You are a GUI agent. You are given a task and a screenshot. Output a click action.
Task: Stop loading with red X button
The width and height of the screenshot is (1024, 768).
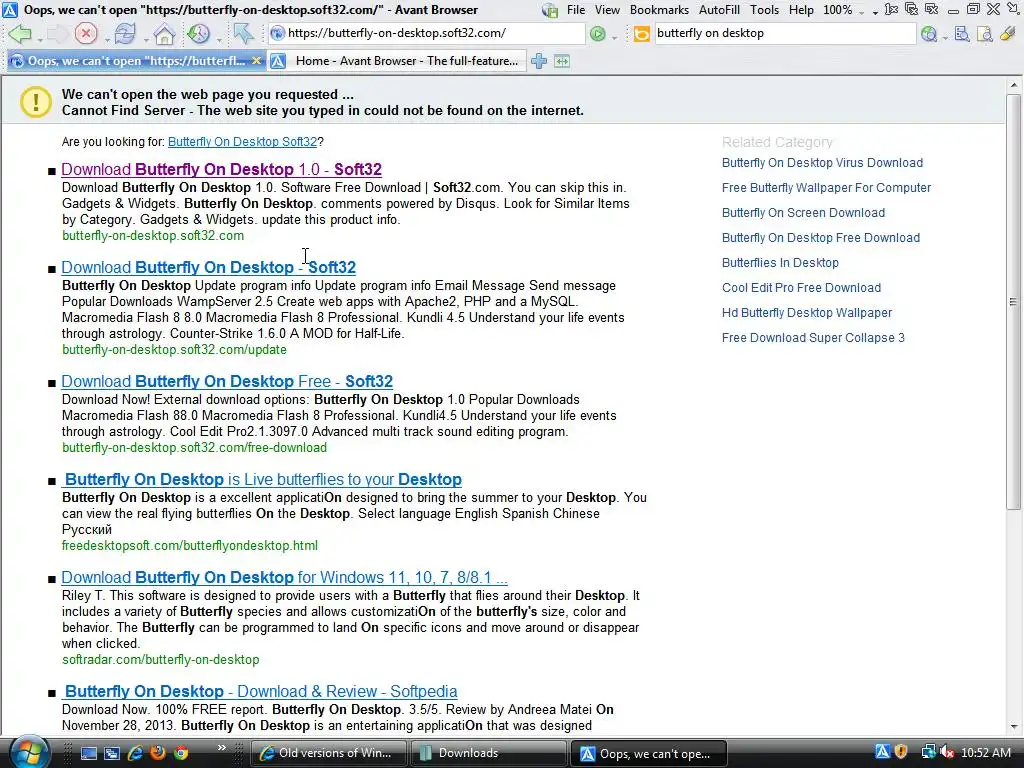86,33
